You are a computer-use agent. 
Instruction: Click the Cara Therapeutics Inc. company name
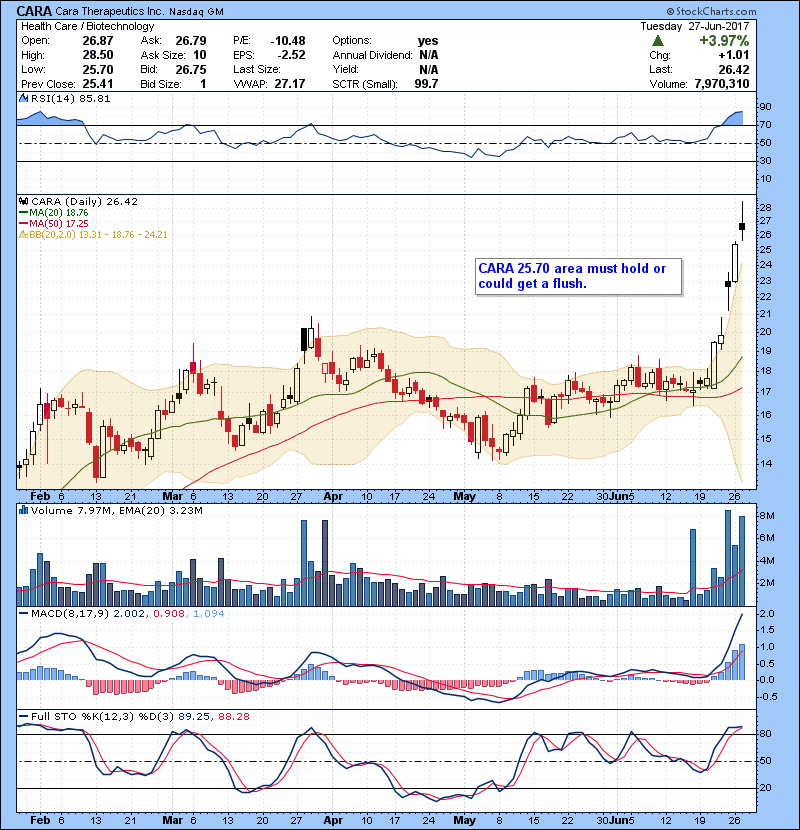(110, 11)
